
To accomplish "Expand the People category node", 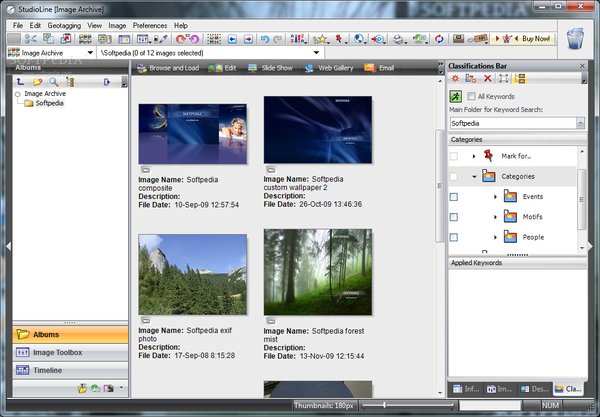I will click(x=495, y=237).
